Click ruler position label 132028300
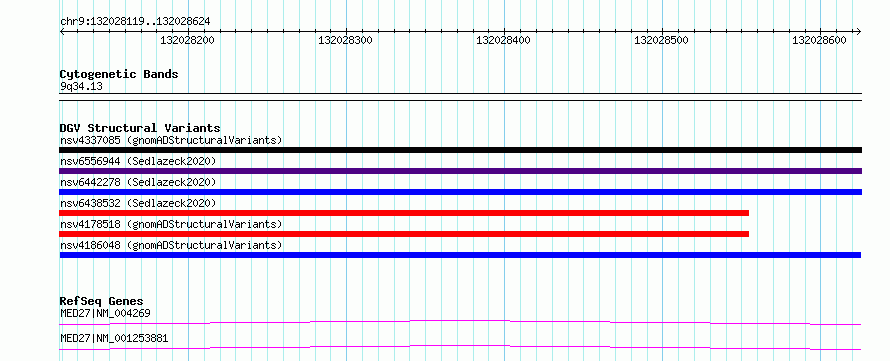The image size is (890, 361). click(345, 40)
